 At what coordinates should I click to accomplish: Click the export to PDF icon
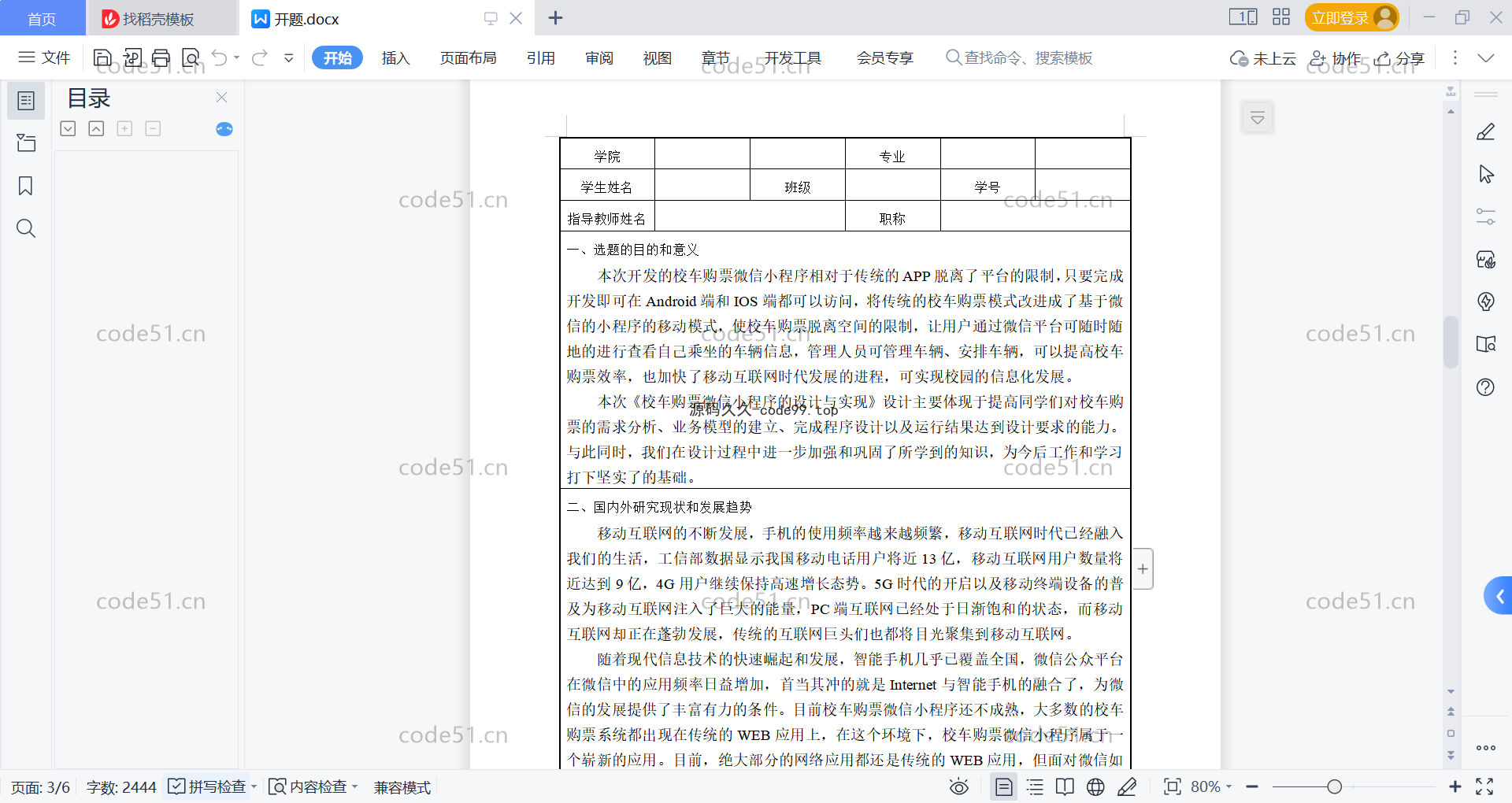click(x=132, y=57)
